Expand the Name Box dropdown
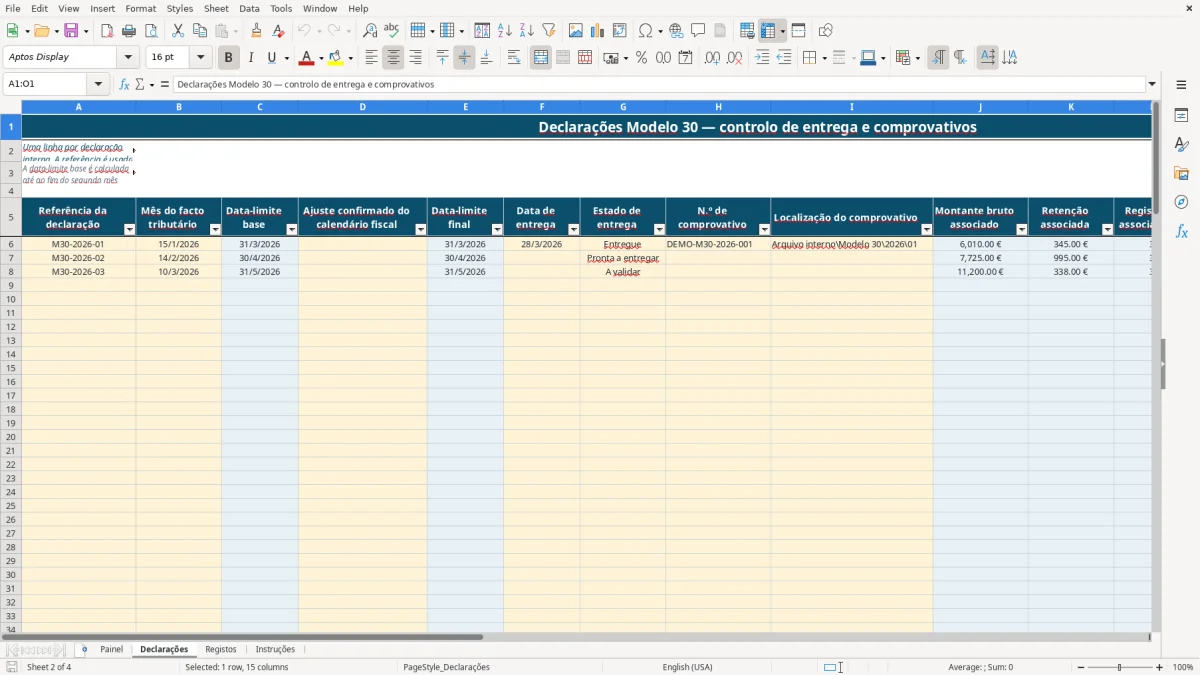This screenshot has height=675, width=1200. pyautogui.click(x=98, y=85)
